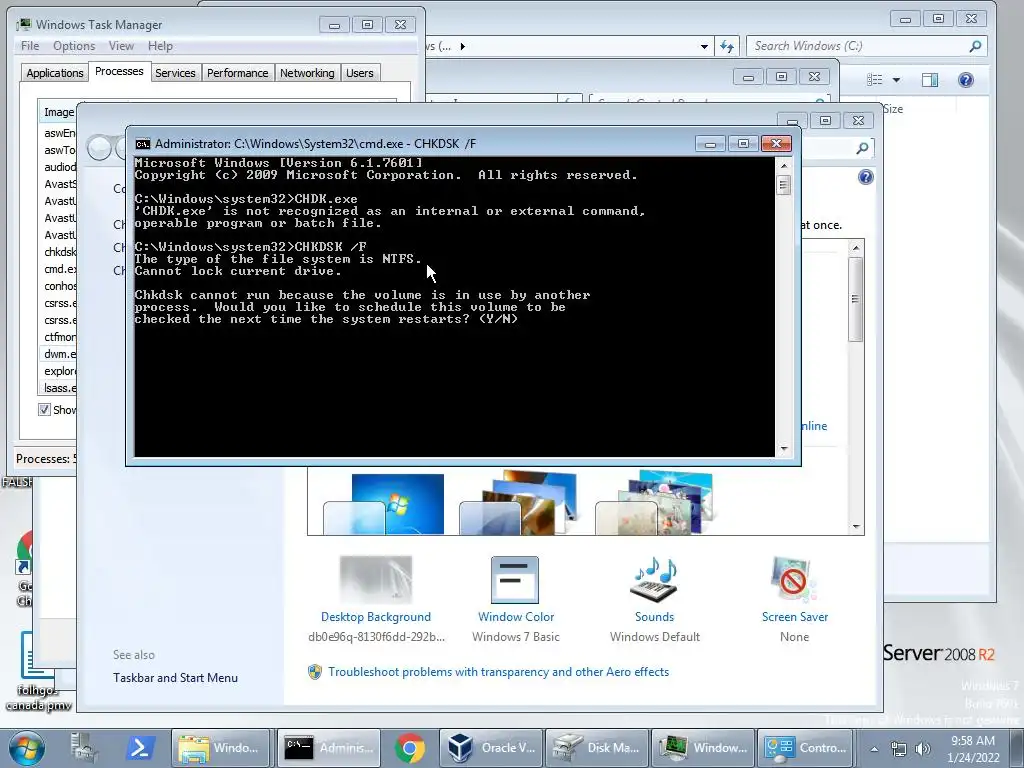Show hidden icons in the system tray
This screenshot has height=768, width=1024.
tap(874, 749)
